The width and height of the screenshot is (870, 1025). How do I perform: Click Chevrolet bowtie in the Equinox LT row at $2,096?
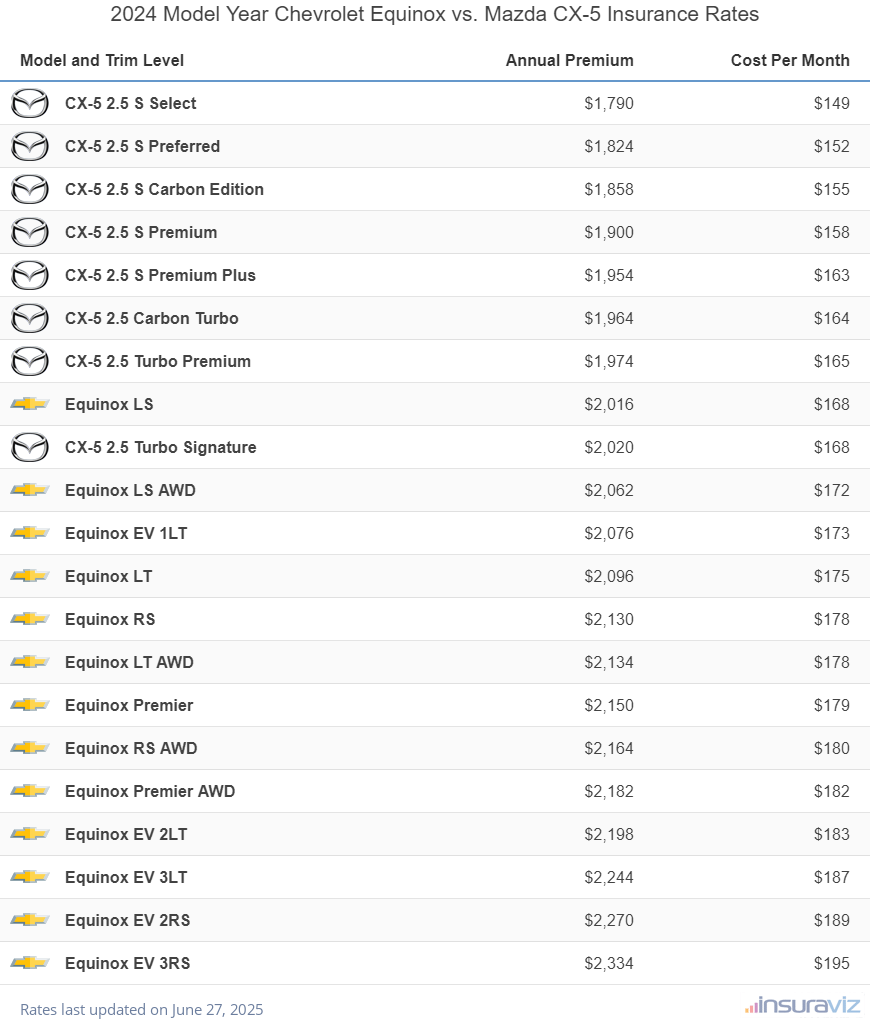[x=30, y=576]
